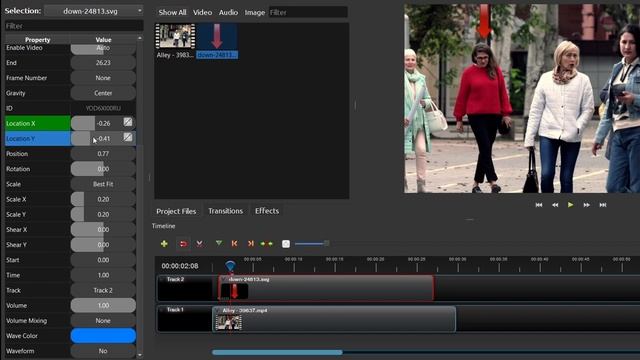Click the properties Filter field
Image resolution: width=640 pixels, height=360 pixels.
tap(74, 26)
